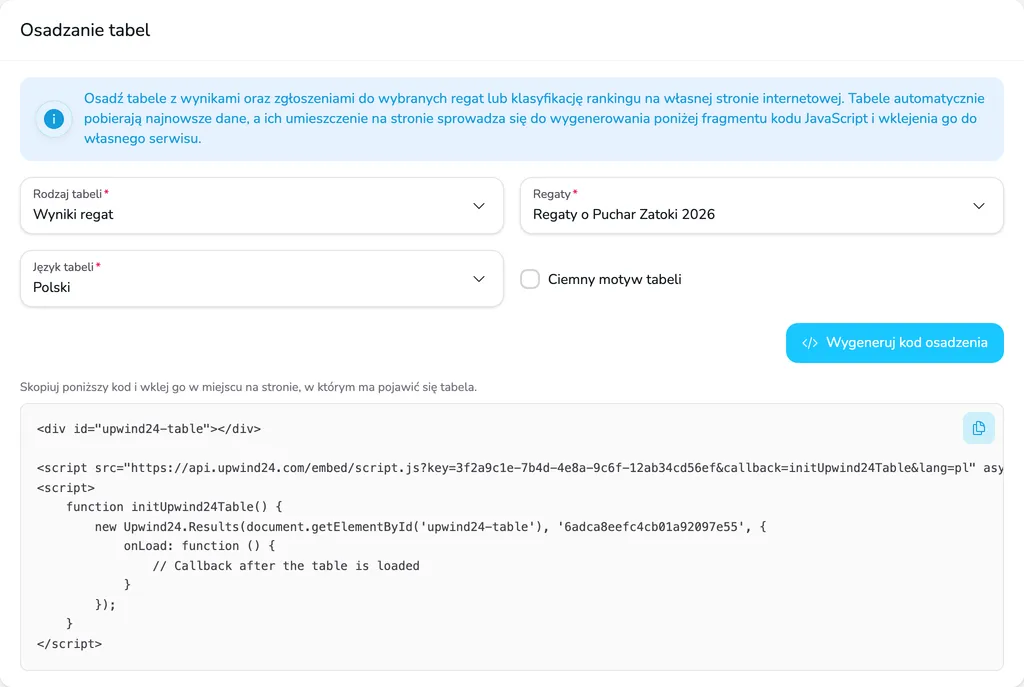Click the script src URL code line

(x=520, y=468)
